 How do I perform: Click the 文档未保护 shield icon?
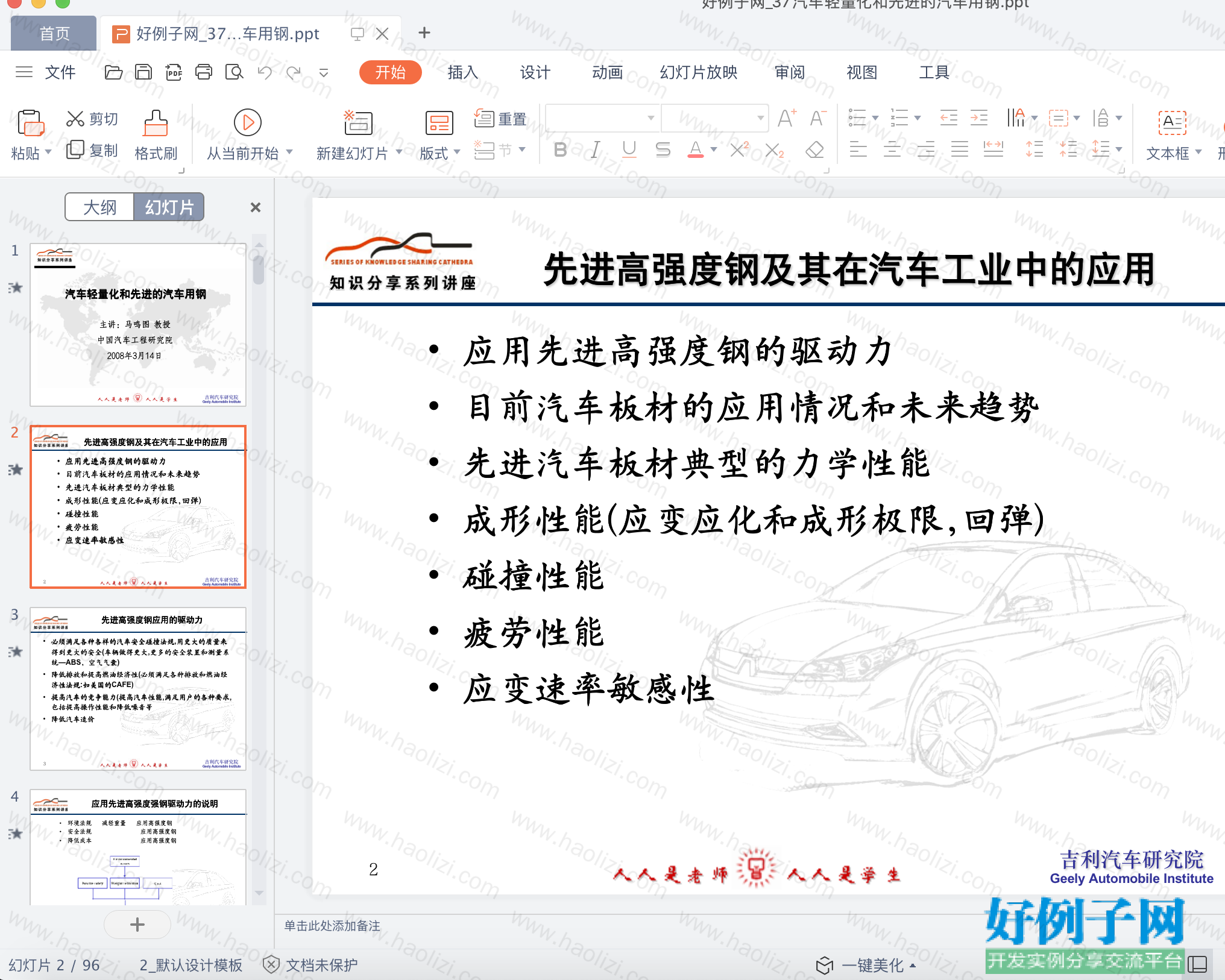click(271, 964)
